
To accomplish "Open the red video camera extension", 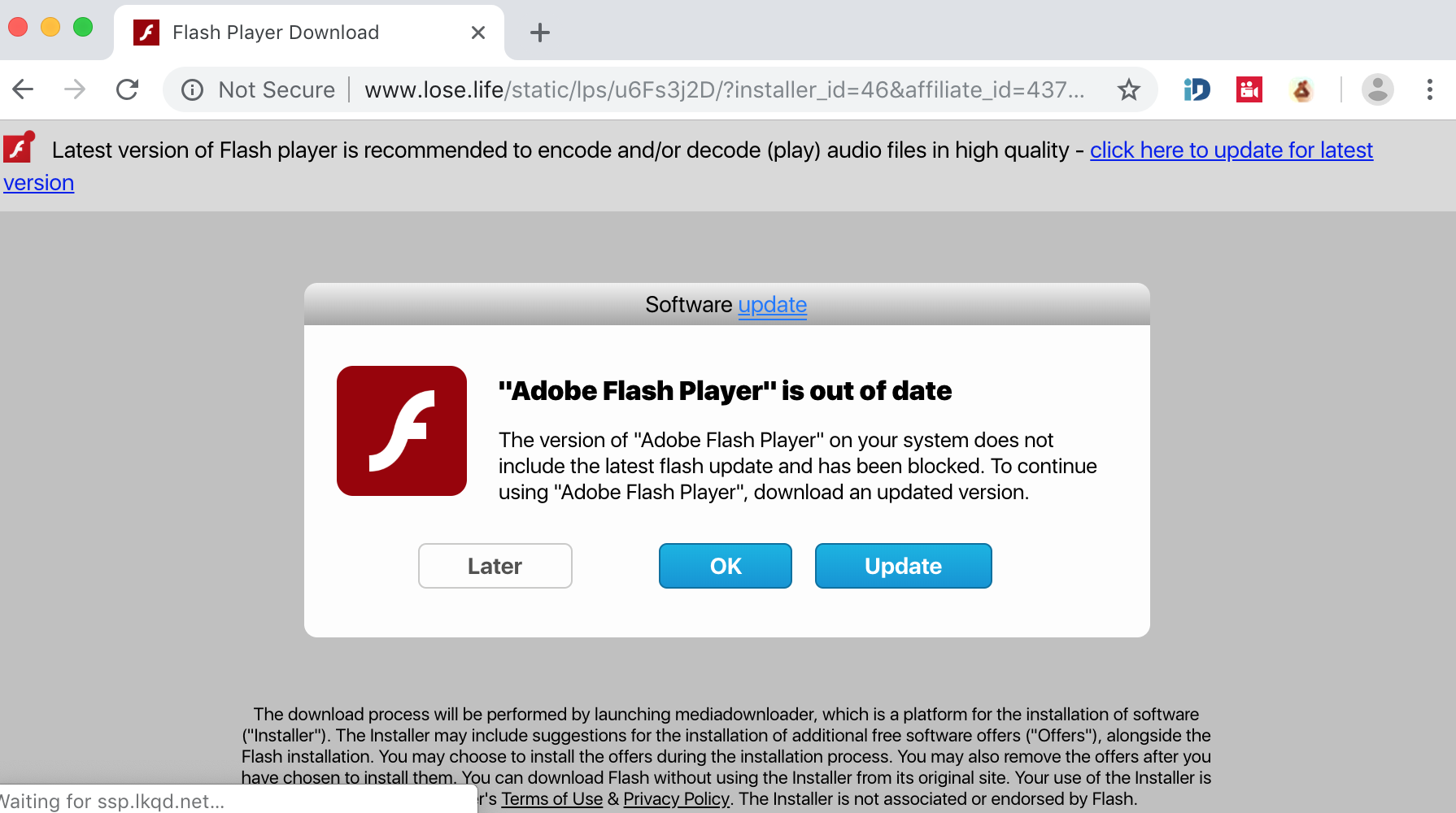I will pyautogui.click(x=1249, y=89).
